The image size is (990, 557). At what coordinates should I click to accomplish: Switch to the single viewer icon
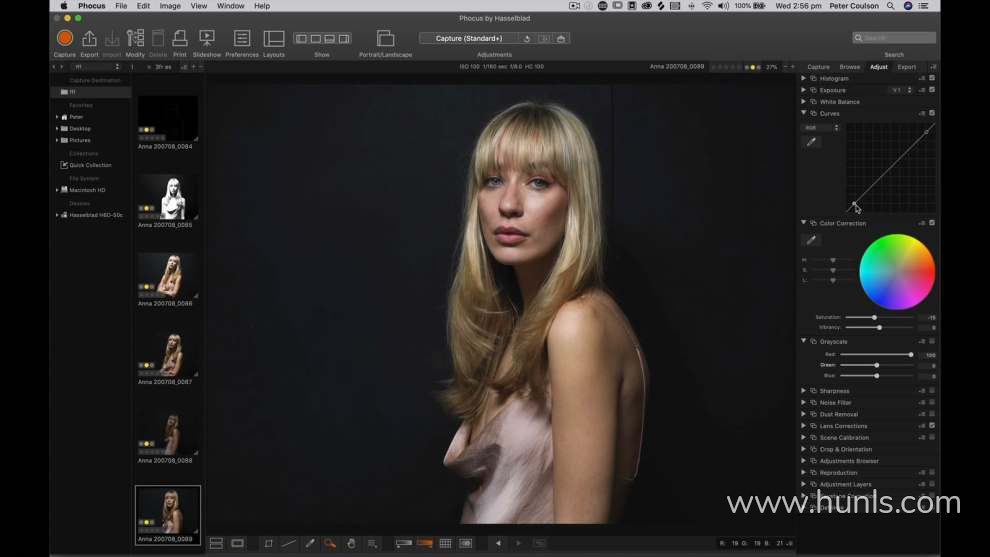pos(237,543)
